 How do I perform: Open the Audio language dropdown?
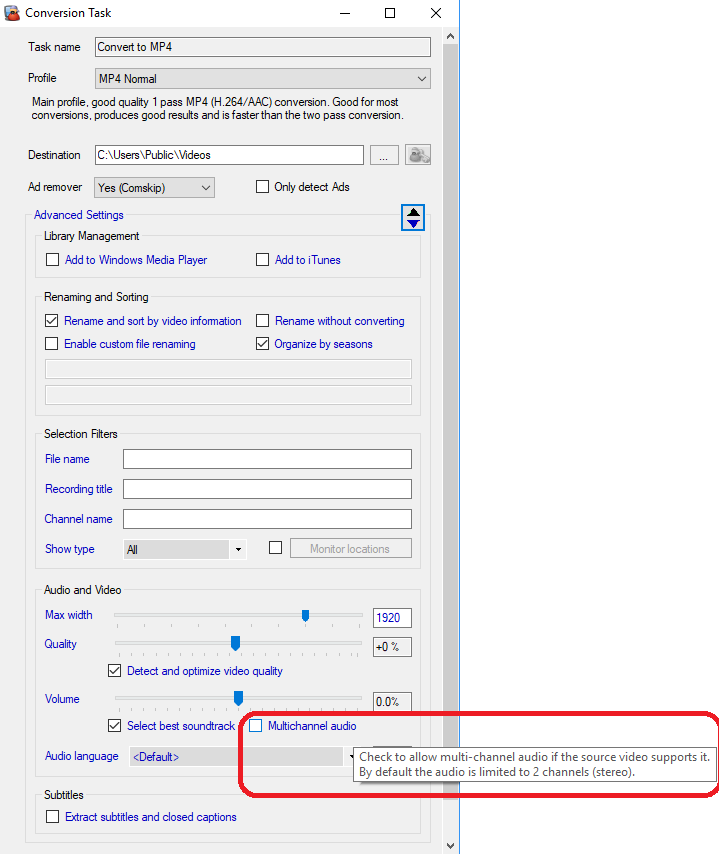240,757
